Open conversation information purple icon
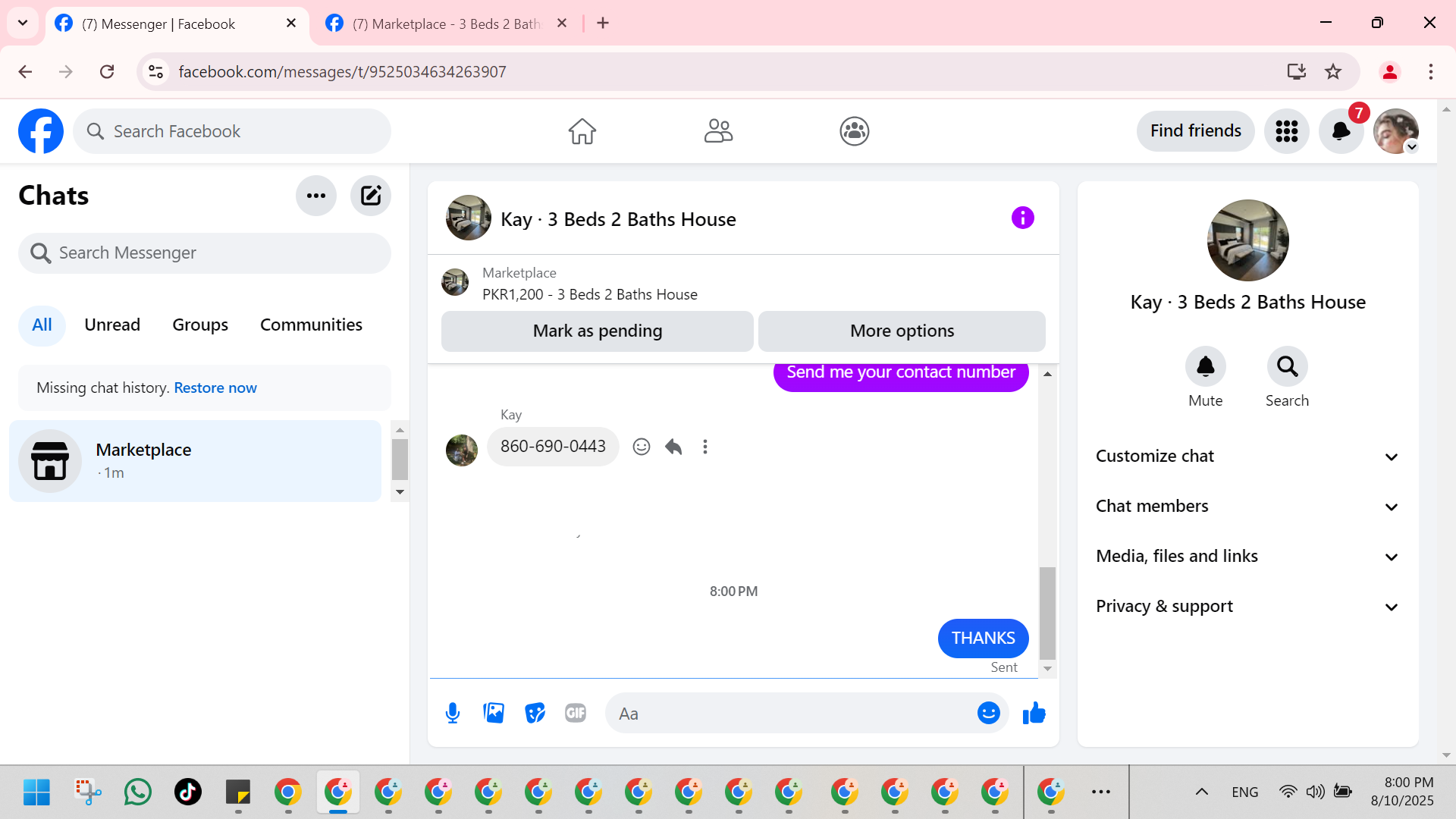This screenshot has height=819, width=1456. [x=1022, y=218]
